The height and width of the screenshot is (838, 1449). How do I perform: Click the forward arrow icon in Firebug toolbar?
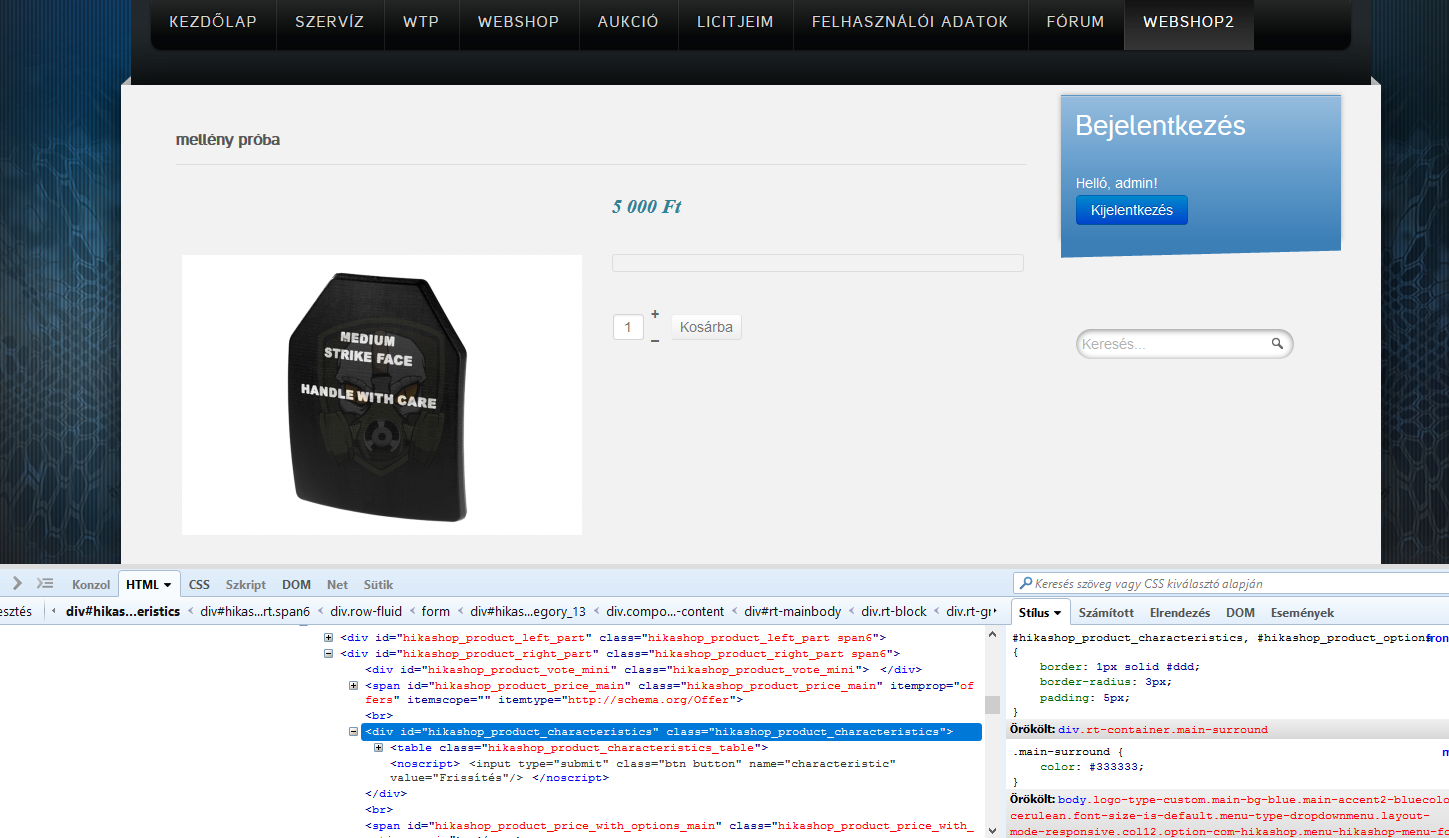click(17, 584)
